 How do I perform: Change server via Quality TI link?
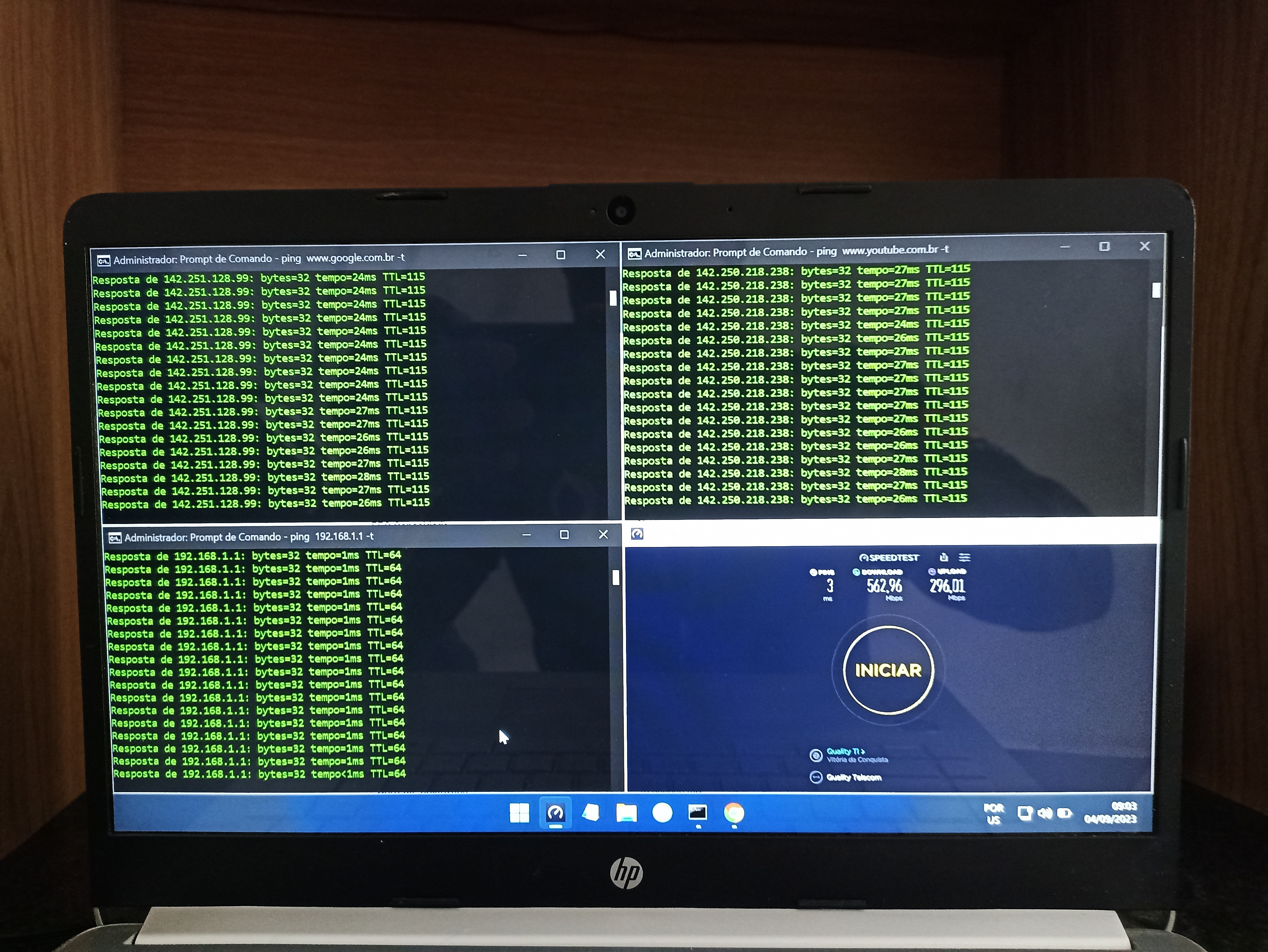[845, 751]
